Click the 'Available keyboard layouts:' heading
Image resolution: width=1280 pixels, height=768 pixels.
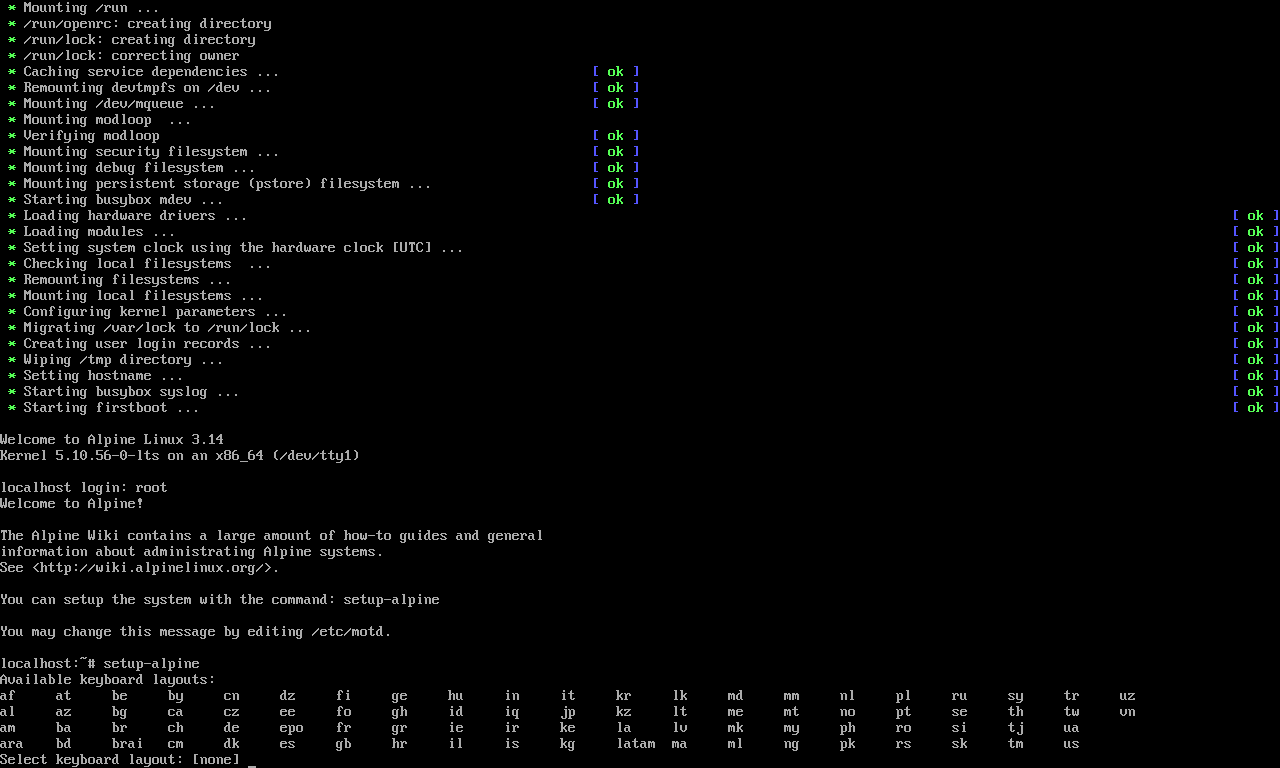click(108, 680)
